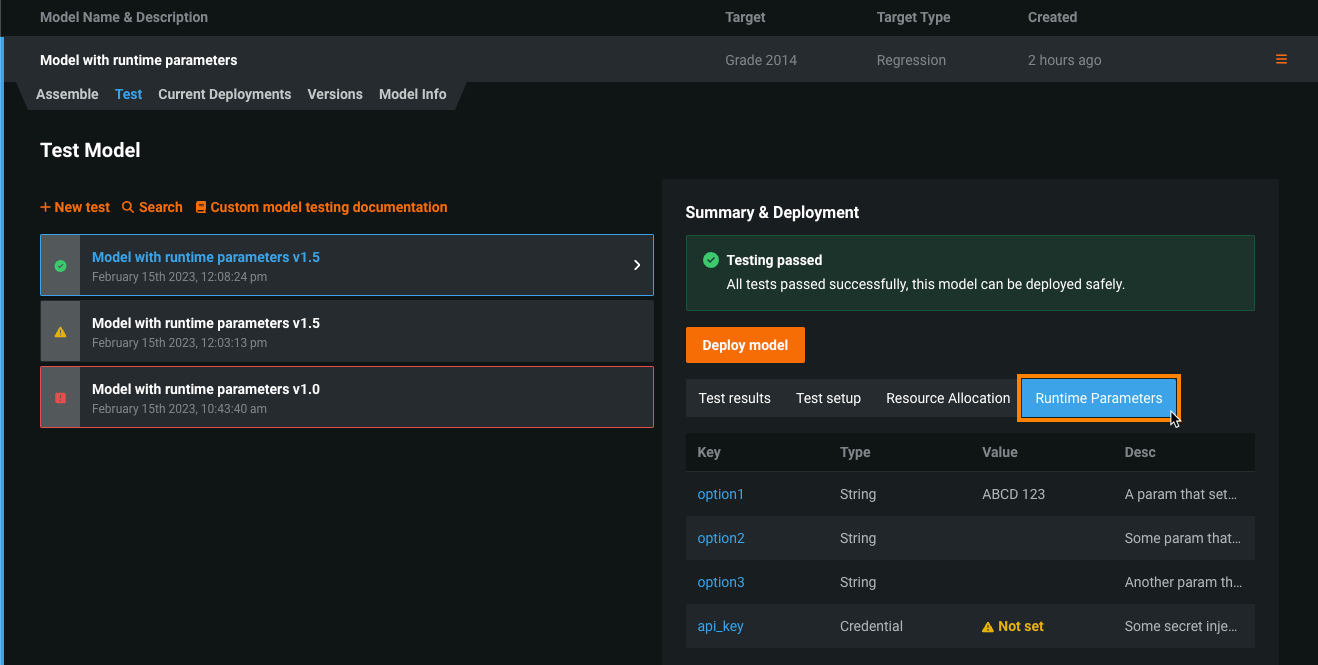Click the magnifier Search icon
The height and width of the screenshot is (665, 1318).
coord(128,207)
